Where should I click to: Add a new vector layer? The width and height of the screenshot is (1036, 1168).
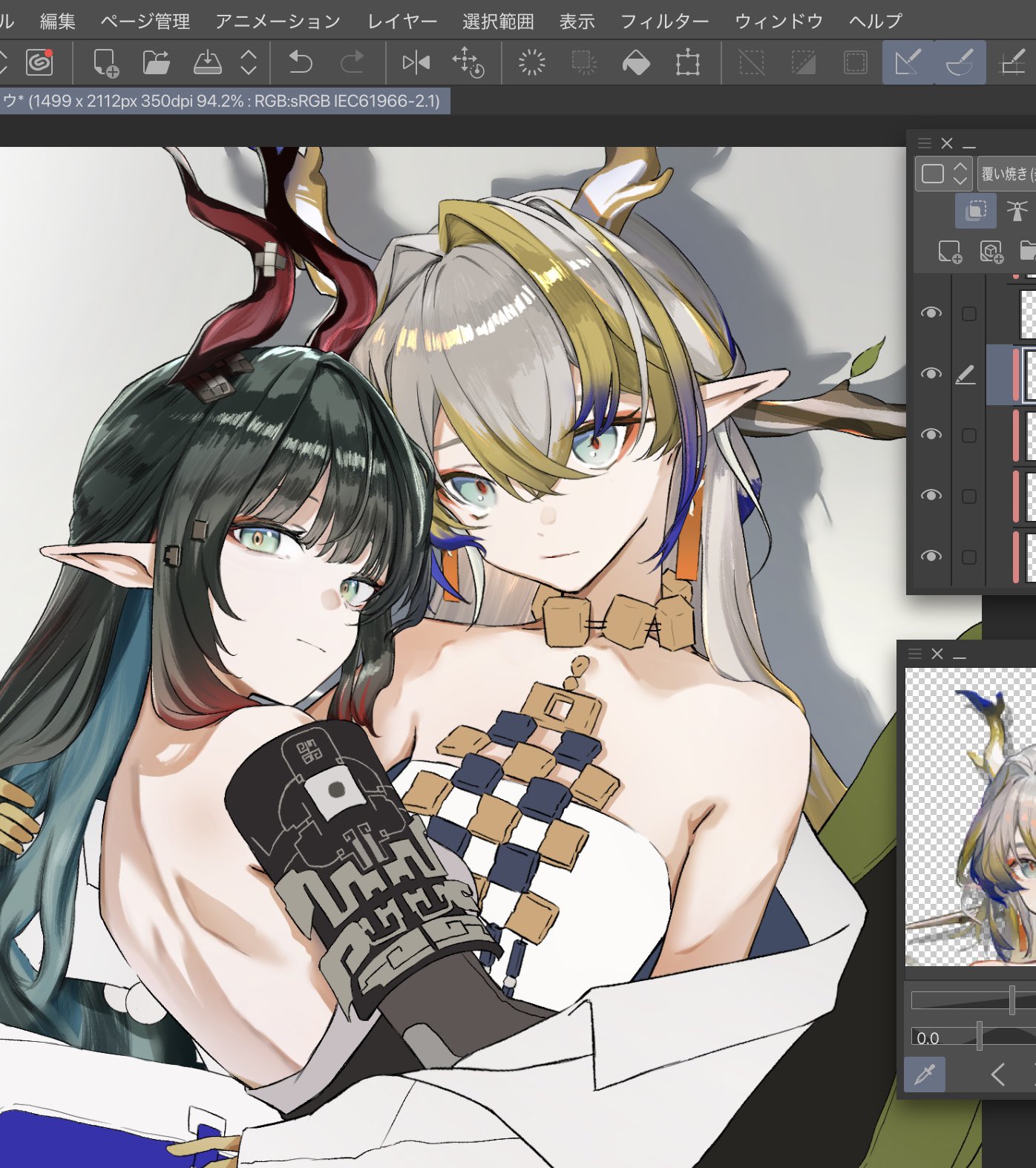[x=991, y=252]
